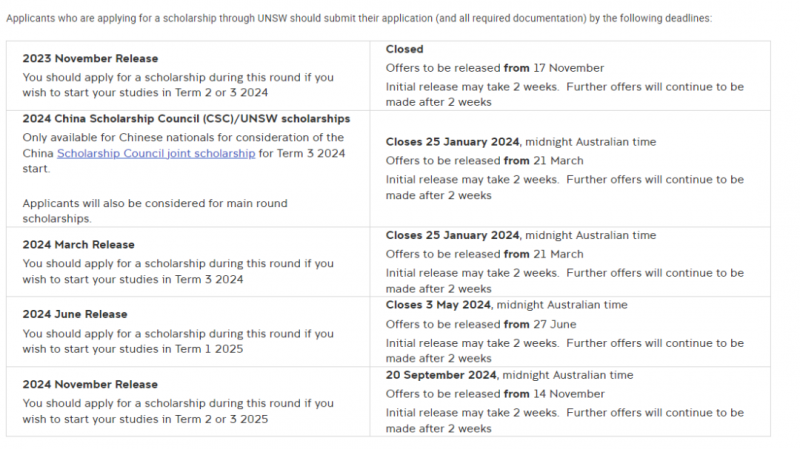
Task: Click the Only available for Chinese nationals text
Action: tap(184, 153)
